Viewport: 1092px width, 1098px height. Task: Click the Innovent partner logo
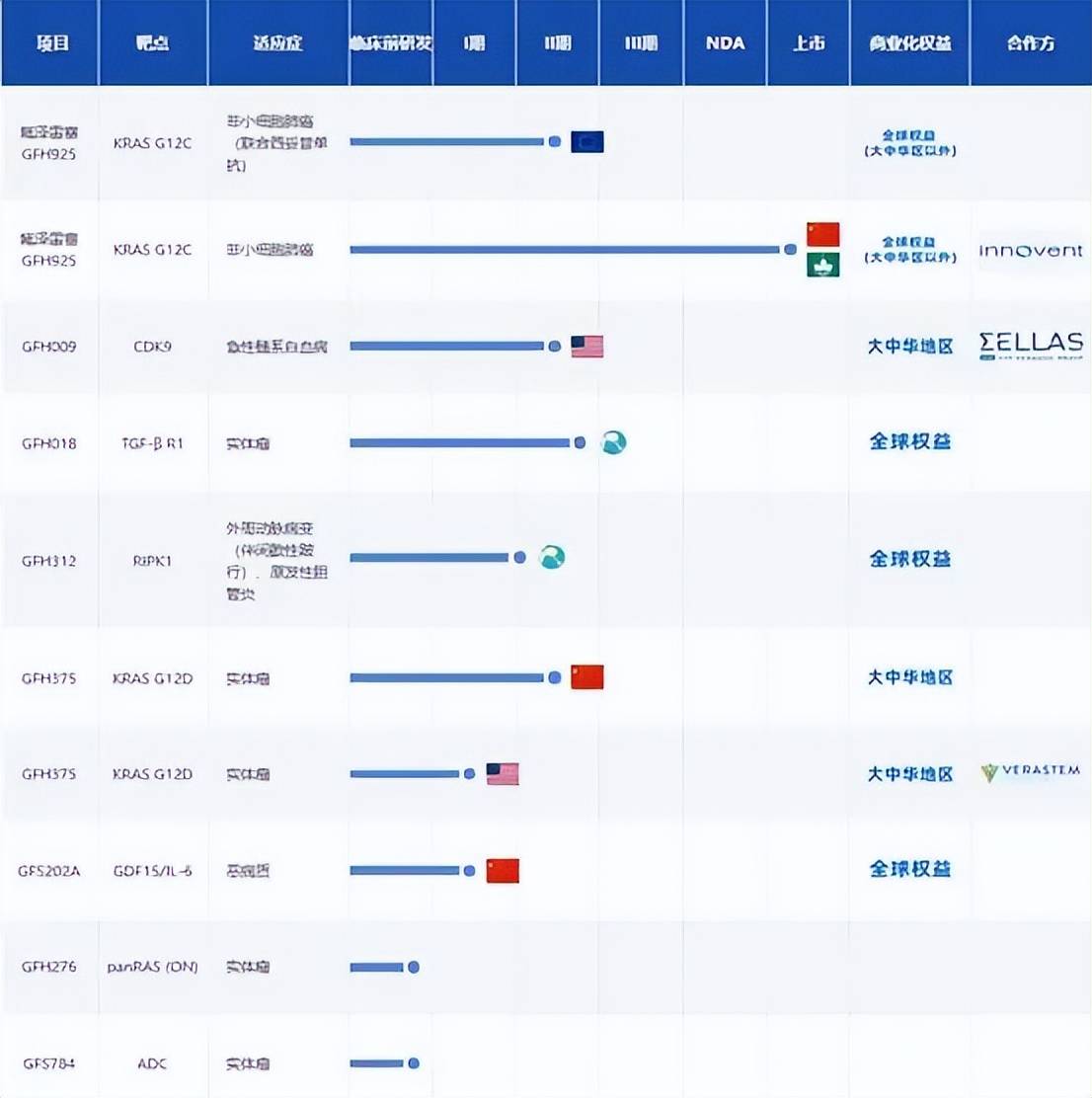click(1030, 251)
